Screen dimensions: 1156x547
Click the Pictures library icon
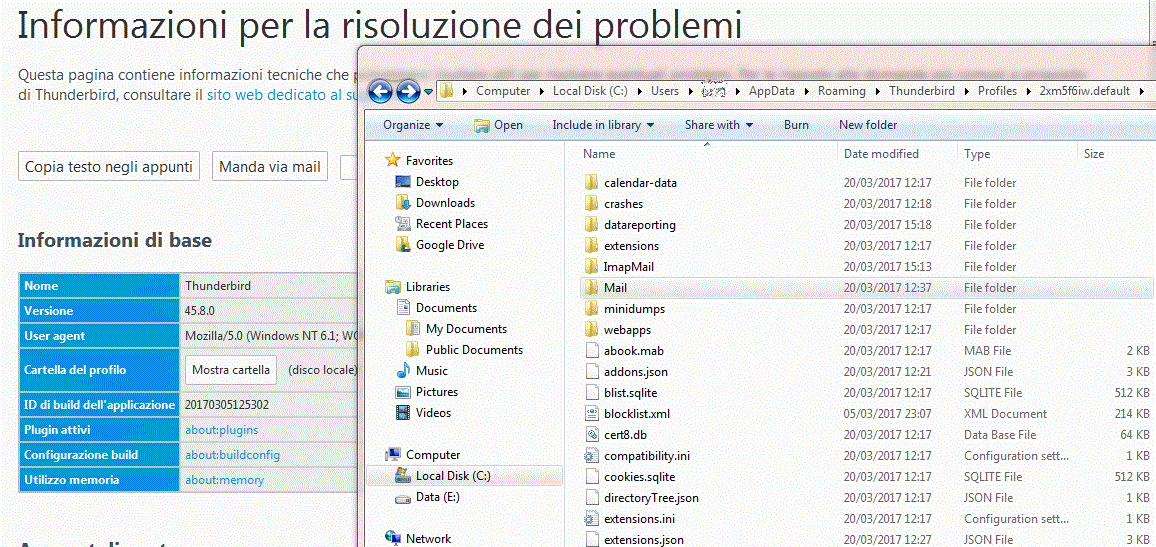click(x=403, y=391)
